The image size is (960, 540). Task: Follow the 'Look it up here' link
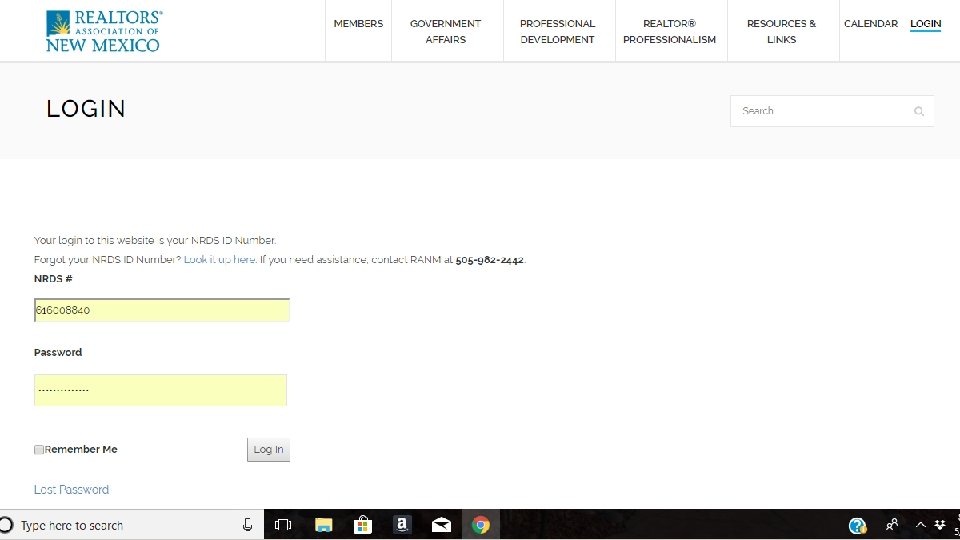[219, 260]
